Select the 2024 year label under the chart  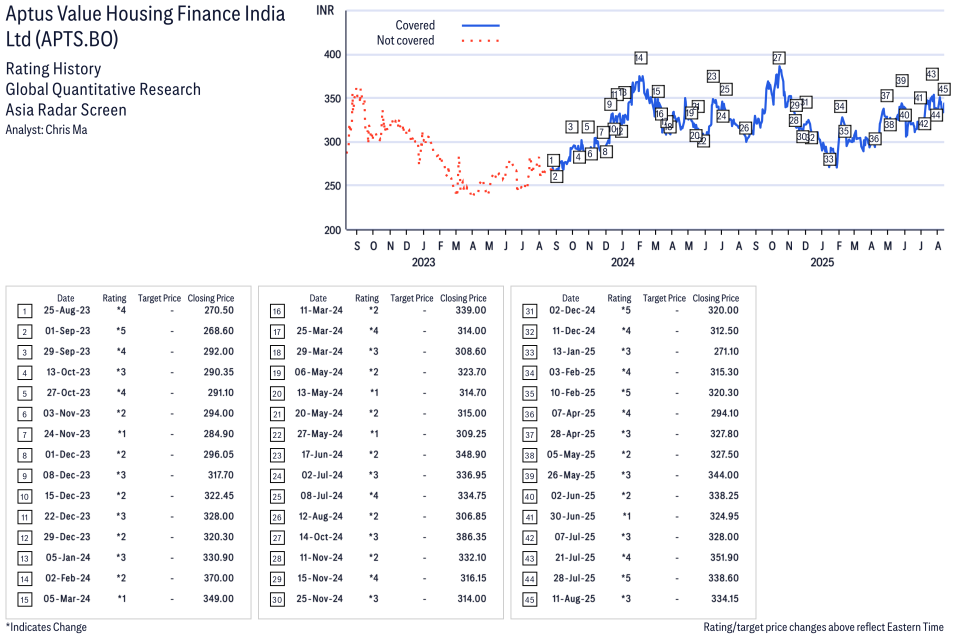click(622, 262)
